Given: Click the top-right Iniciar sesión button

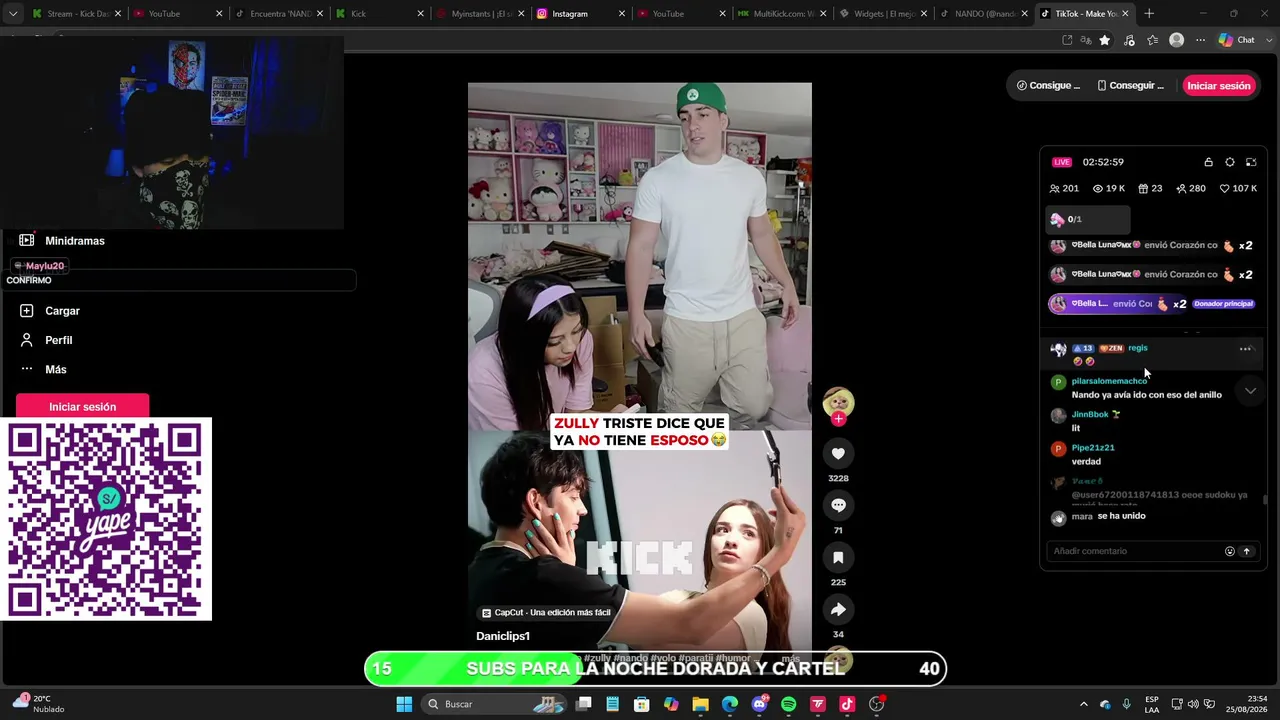Looking at the screenshot, I should click(1218, 86).
